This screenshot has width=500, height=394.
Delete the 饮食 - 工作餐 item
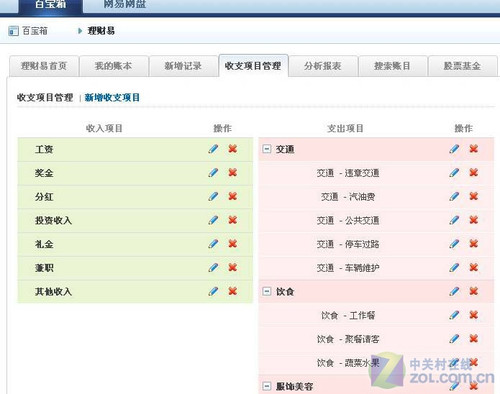474,315
